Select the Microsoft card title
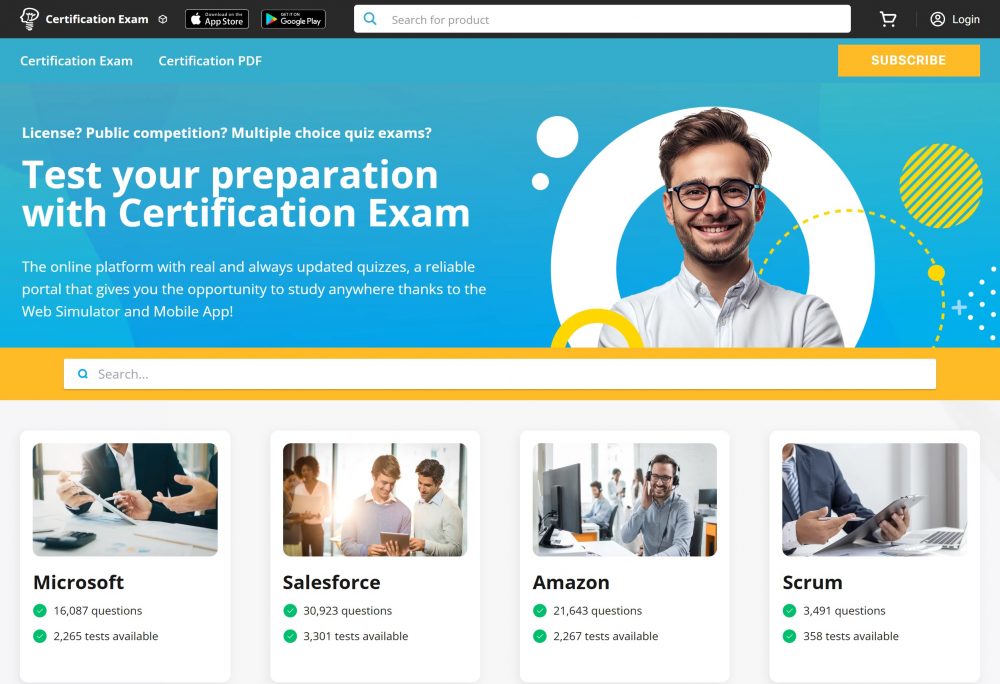 click(x=78, y=582)
